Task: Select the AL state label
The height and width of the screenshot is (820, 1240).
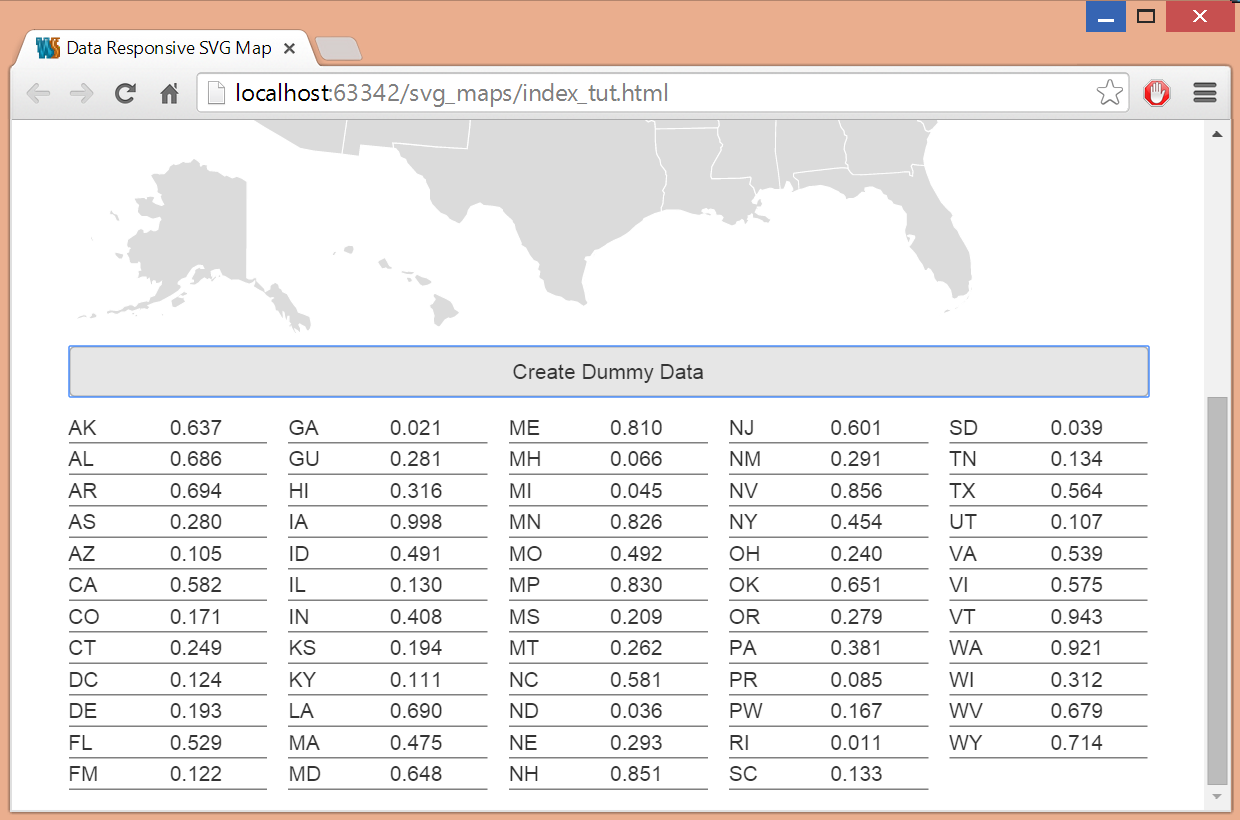Action: [x=82, y=460]
